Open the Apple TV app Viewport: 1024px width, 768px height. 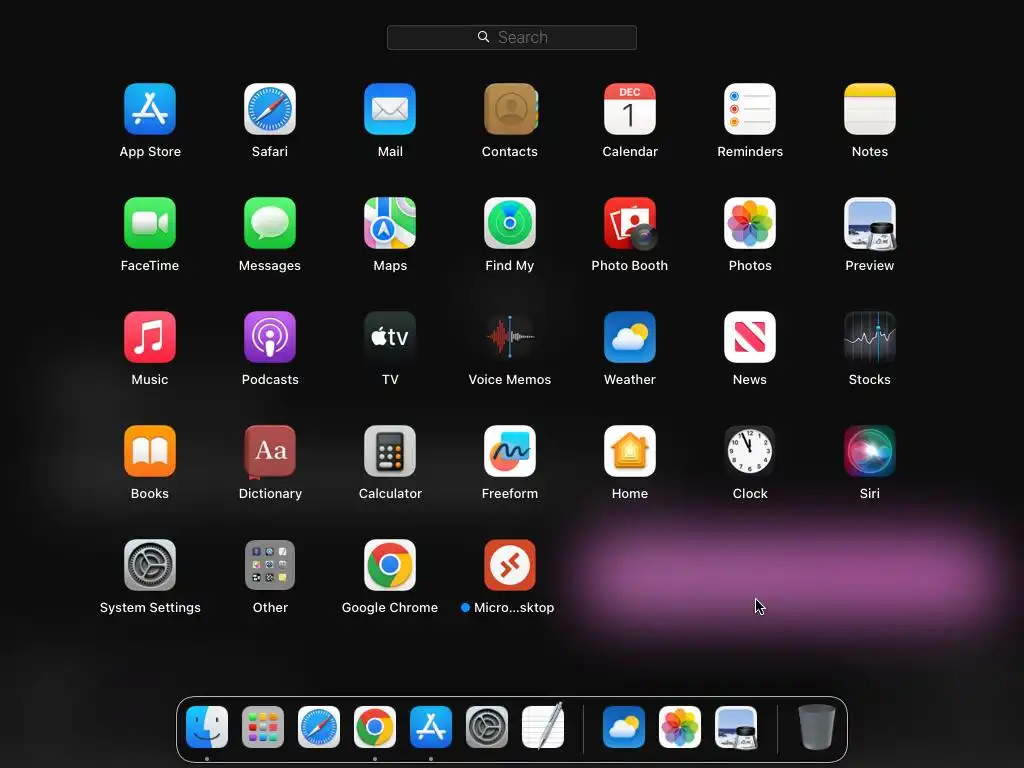click(x=390, y=337)
